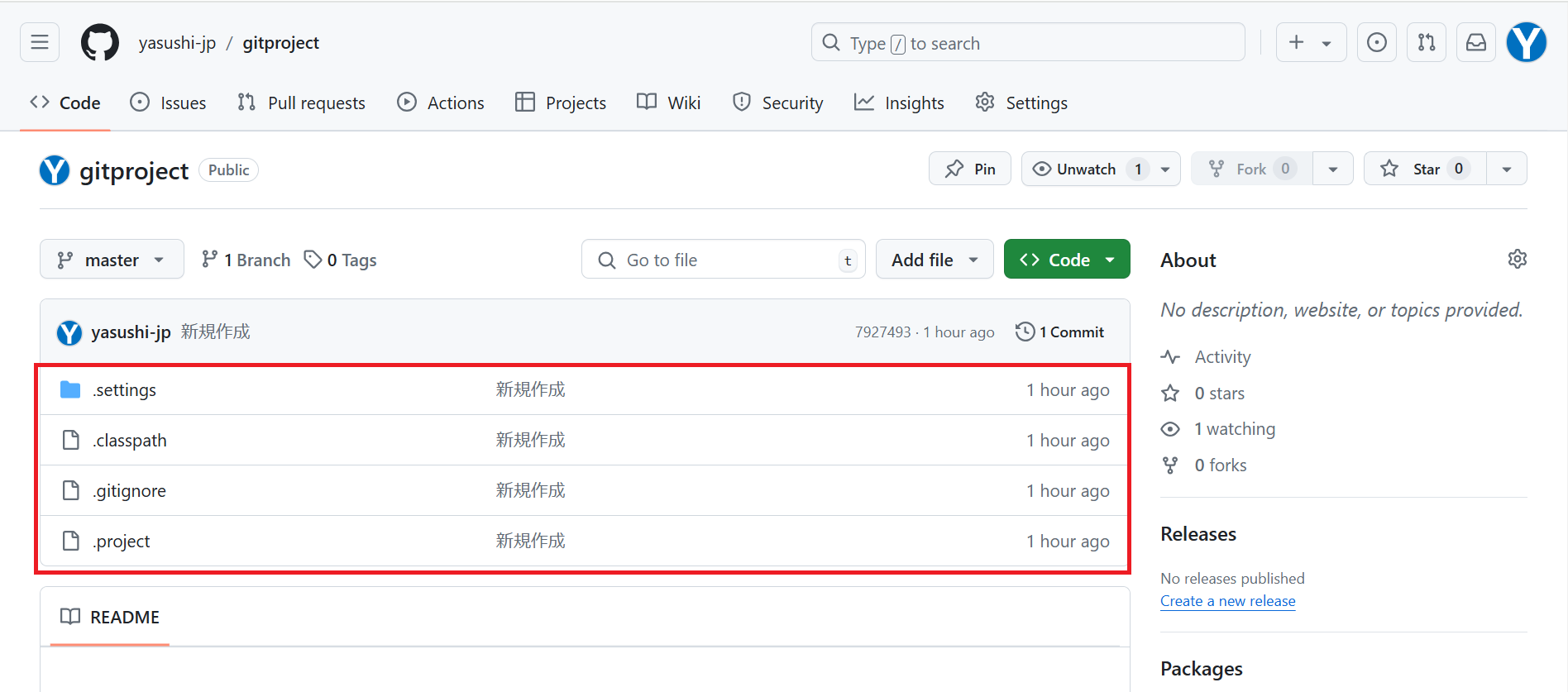Open the .project file
1568x692 pixels.
tap(122, 542)
